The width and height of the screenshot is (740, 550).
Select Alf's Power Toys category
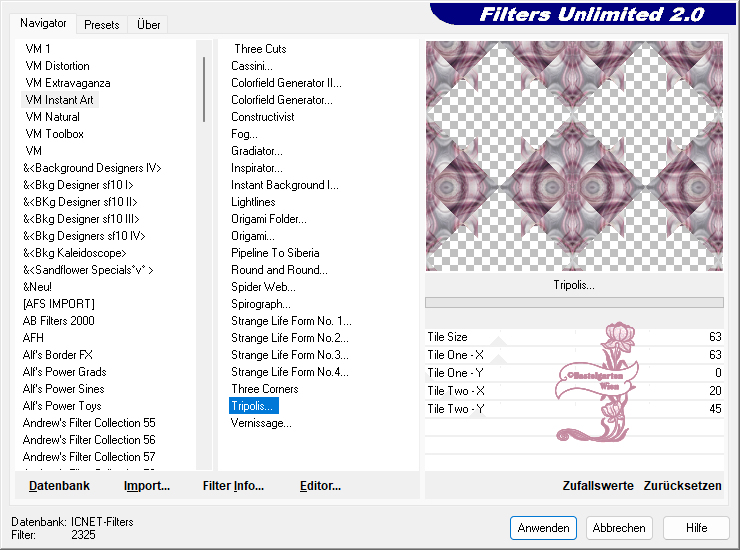[x=62, y=406]
